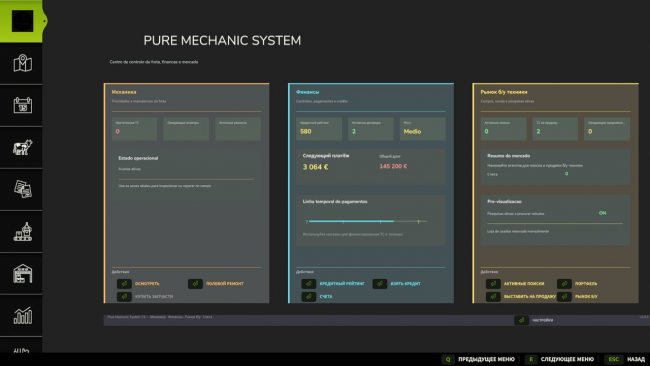Click the total debt amount 145 200 €
The width and height of the screenshot is (650, 366).
point(393,166)
